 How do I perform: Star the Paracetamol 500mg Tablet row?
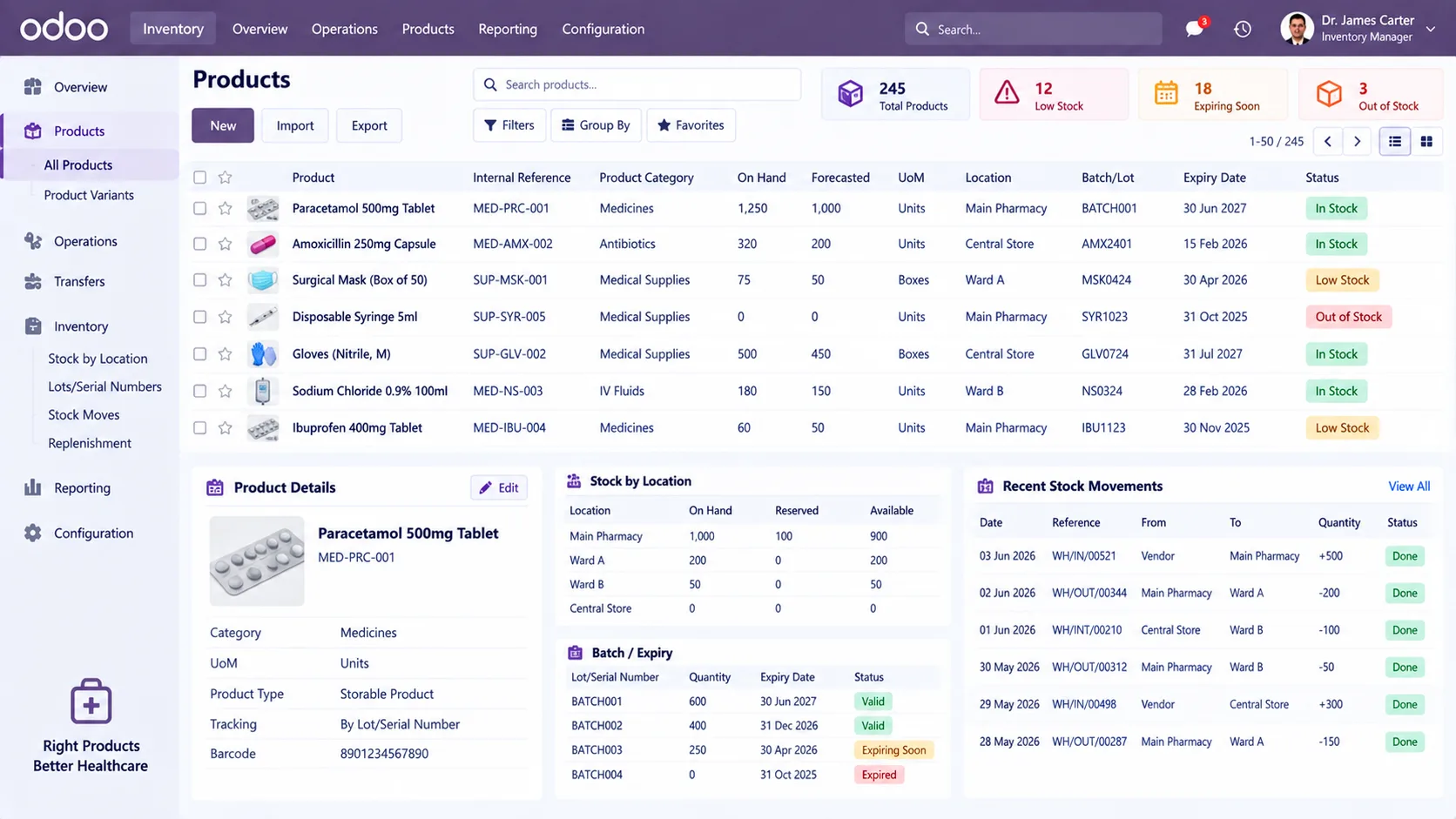[x=226, y=208]
